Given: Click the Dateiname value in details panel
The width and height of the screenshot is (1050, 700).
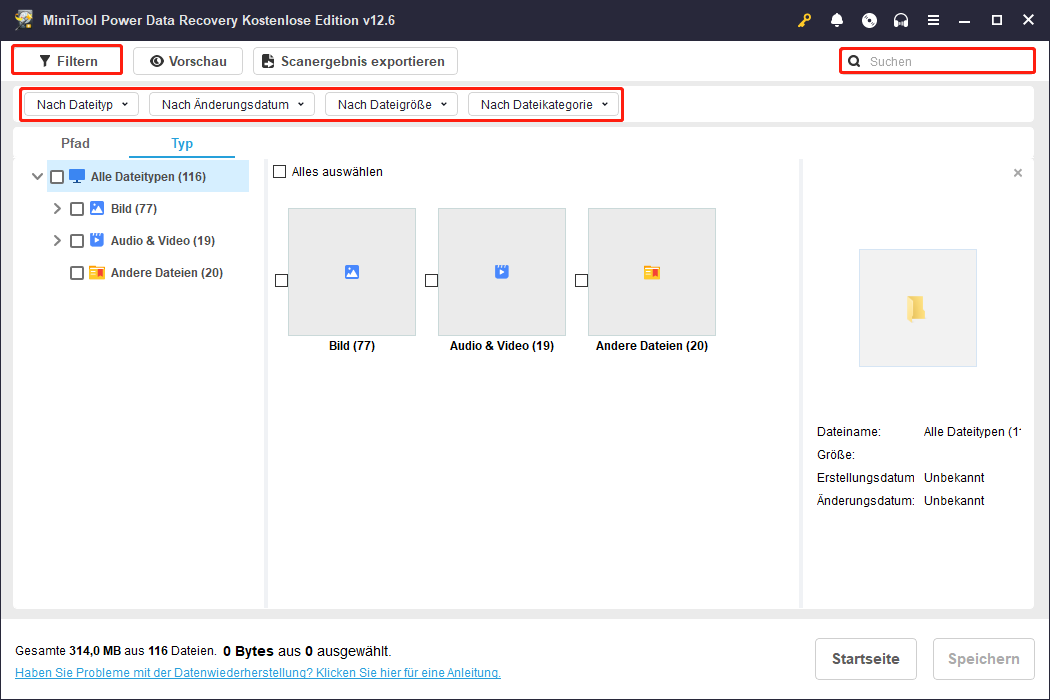Looking at the screenshot, I should [972, 432].
